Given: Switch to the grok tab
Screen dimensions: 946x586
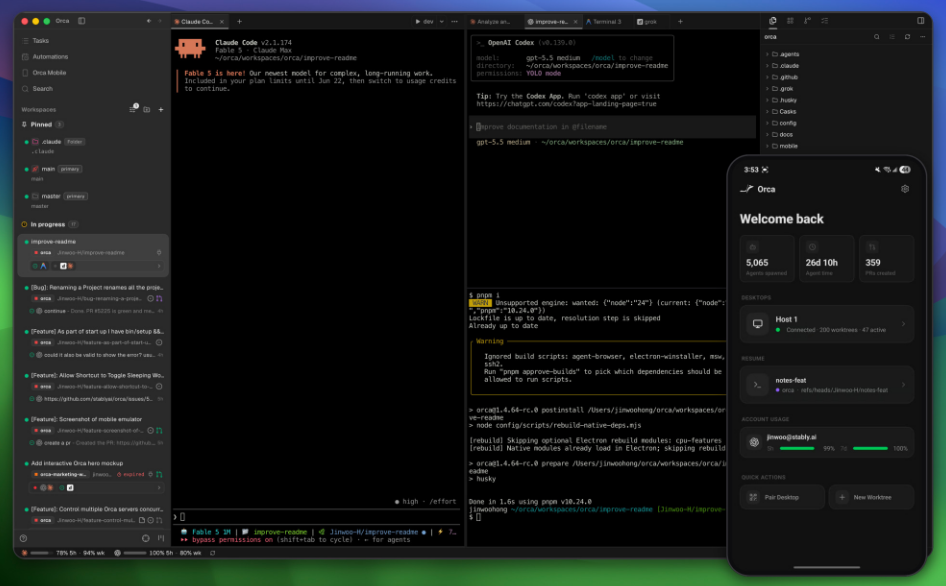Looking at the screenshot, I should [647, 22].
